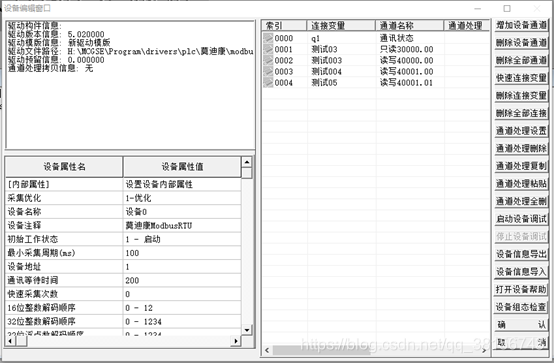Click the 32位整数解码顺序 value 0 - 1234
Screen dimensions: 554x363
coord(182,322)
